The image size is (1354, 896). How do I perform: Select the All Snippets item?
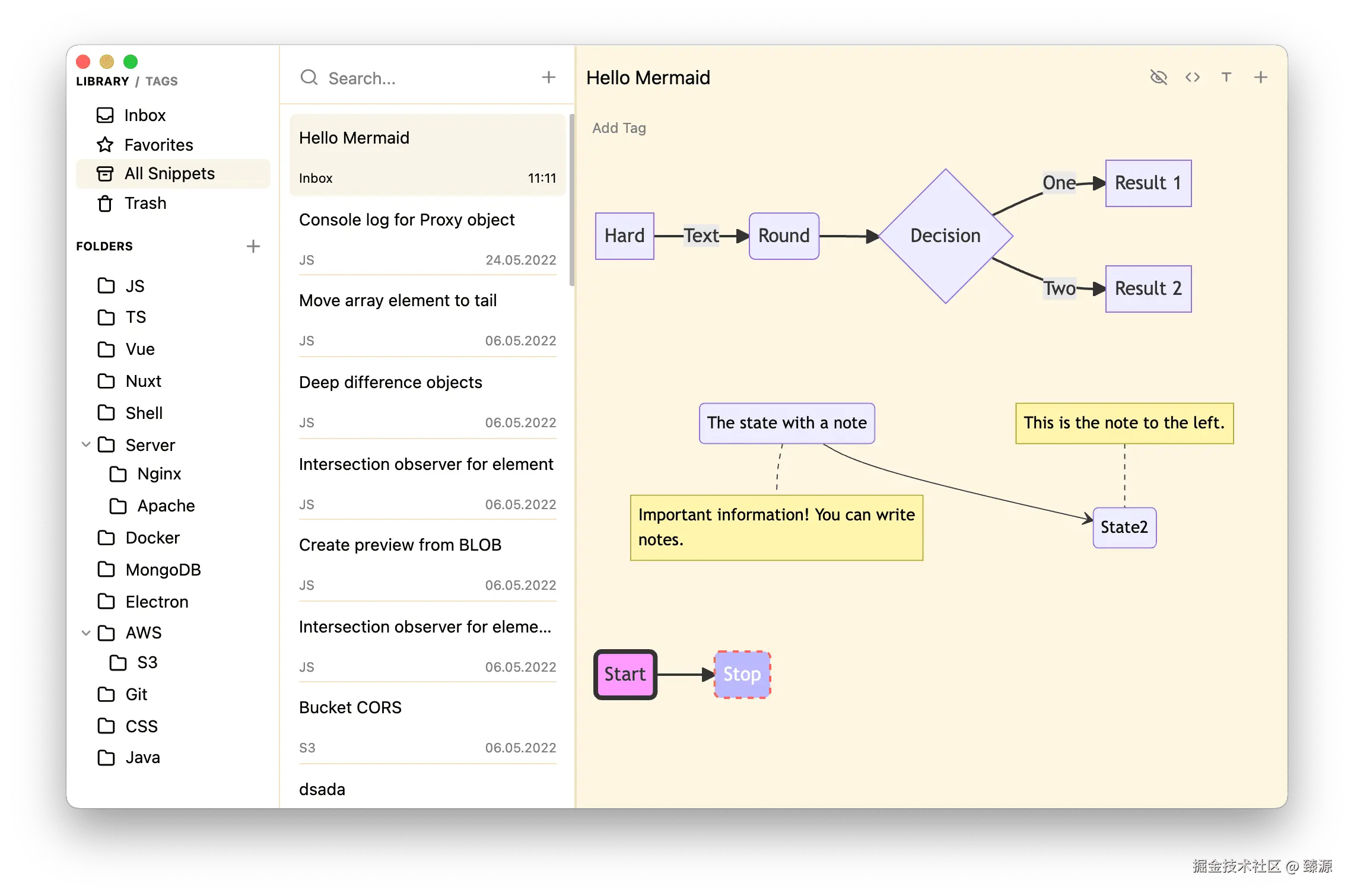click(x=169, y=173)
